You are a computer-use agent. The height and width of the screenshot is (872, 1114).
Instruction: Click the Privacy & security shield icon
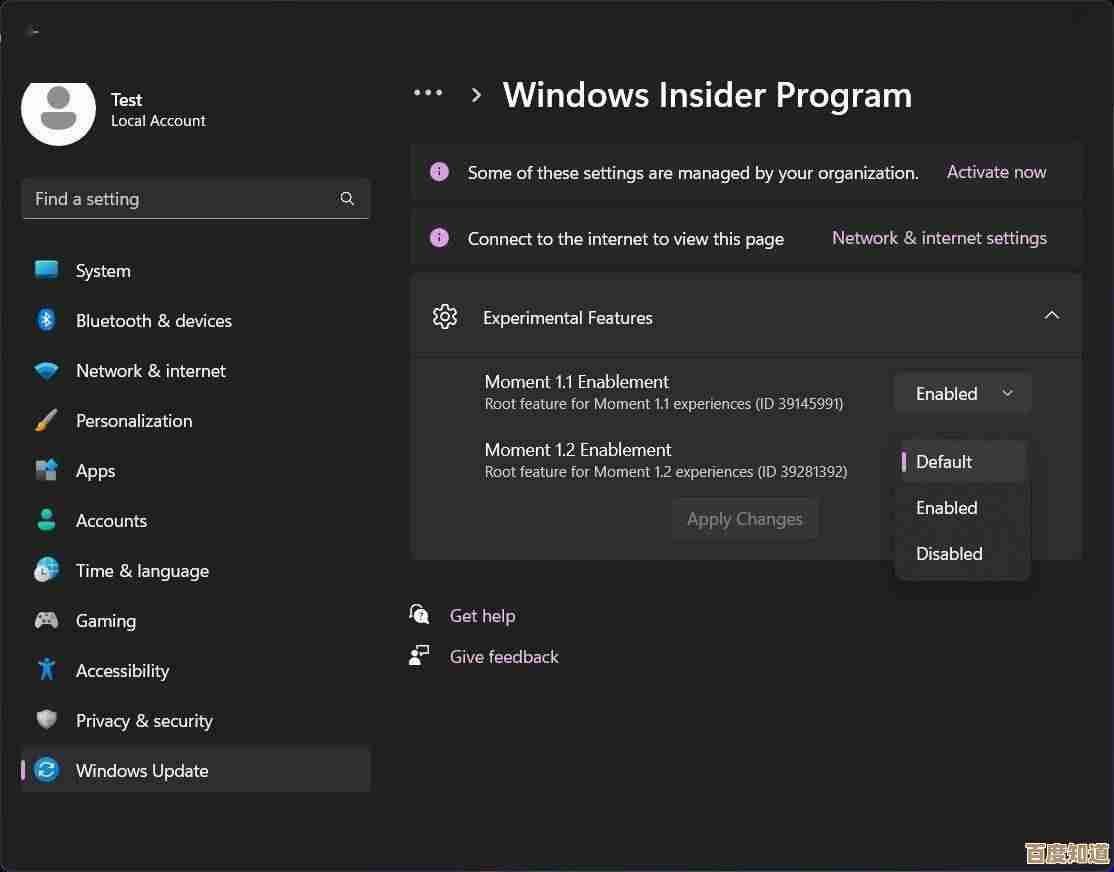point(47,720)
